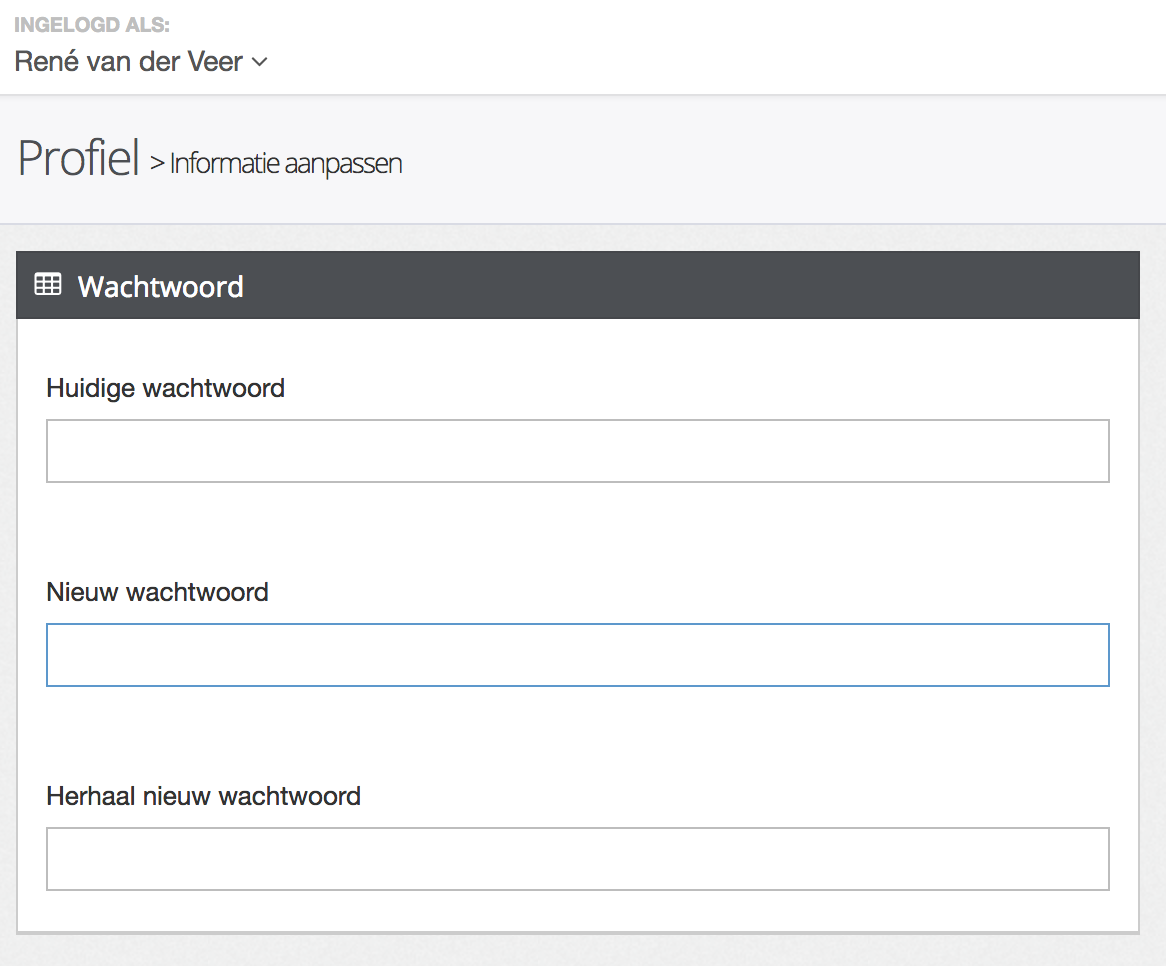Focus the Huidige wachtwoord input field
1166x966 pixels.
pyautogui.click(x=578, y=450)
